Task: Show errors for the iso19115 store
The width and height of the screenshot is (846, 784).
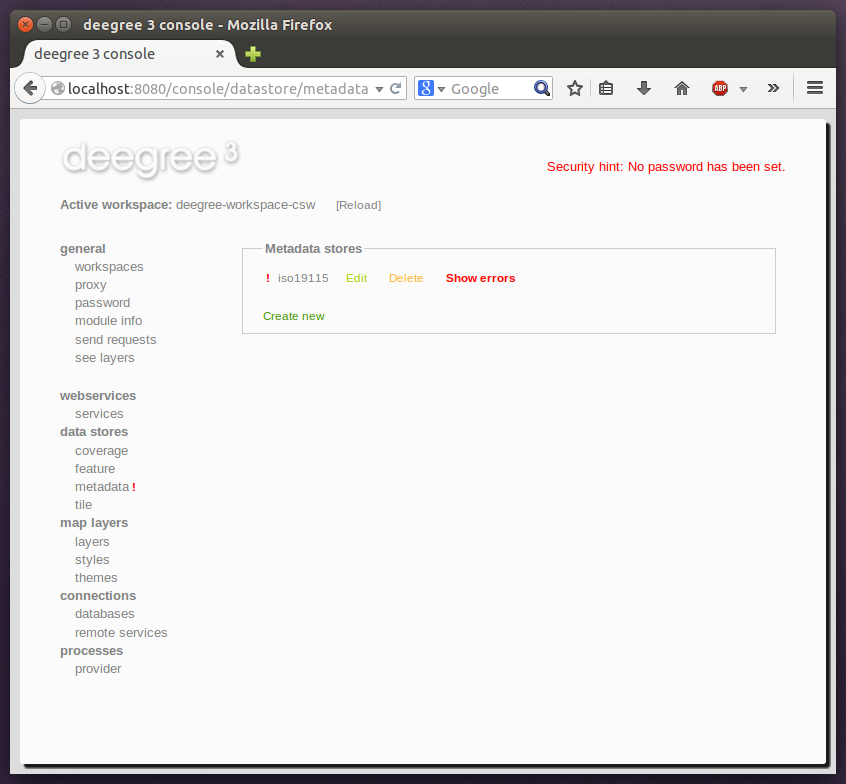Action: coord(480,278)
